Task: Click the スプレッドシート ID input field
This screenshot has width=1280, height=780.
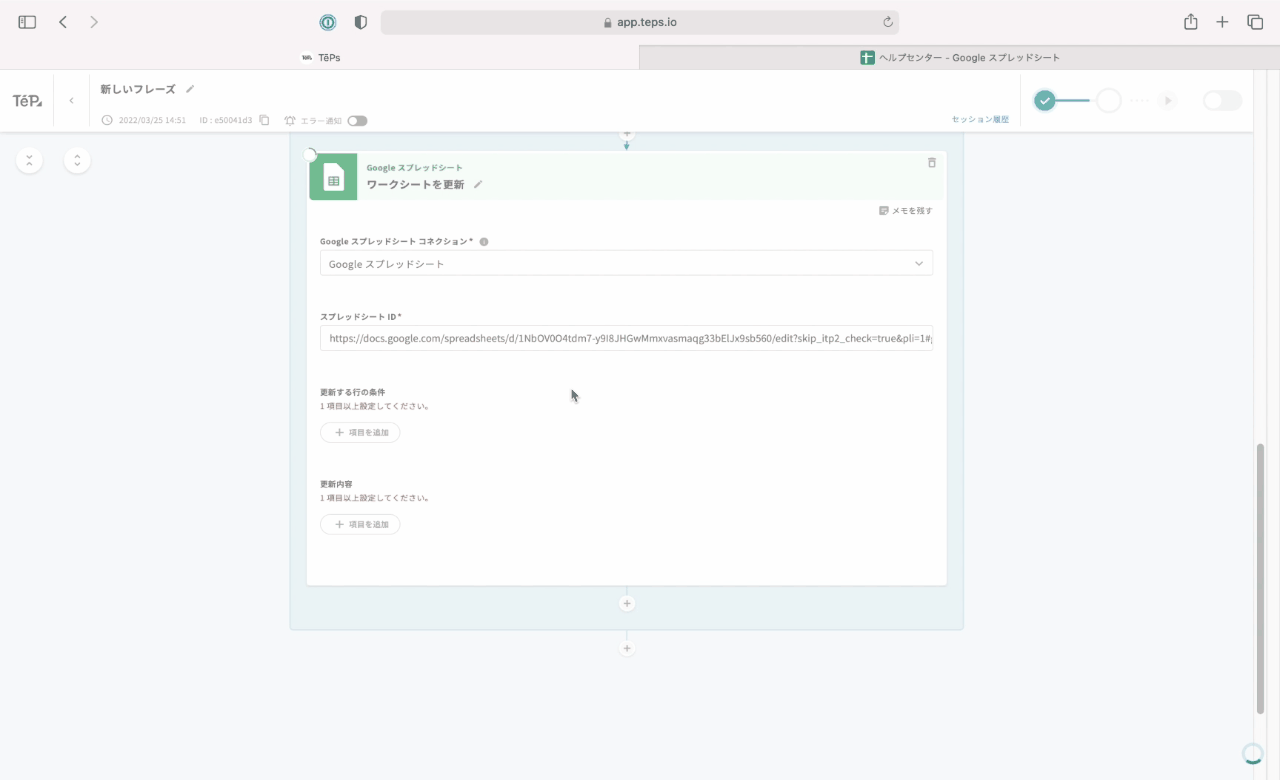Action: (626, 338)
